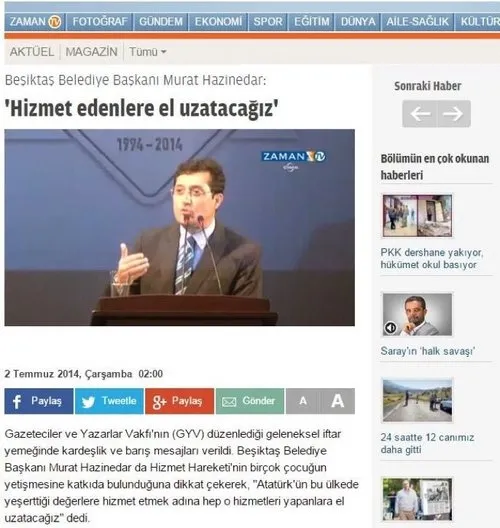
Task: Share on Google Plus via Paylaş
Action: pyautogui.click(x=179, y=401)
